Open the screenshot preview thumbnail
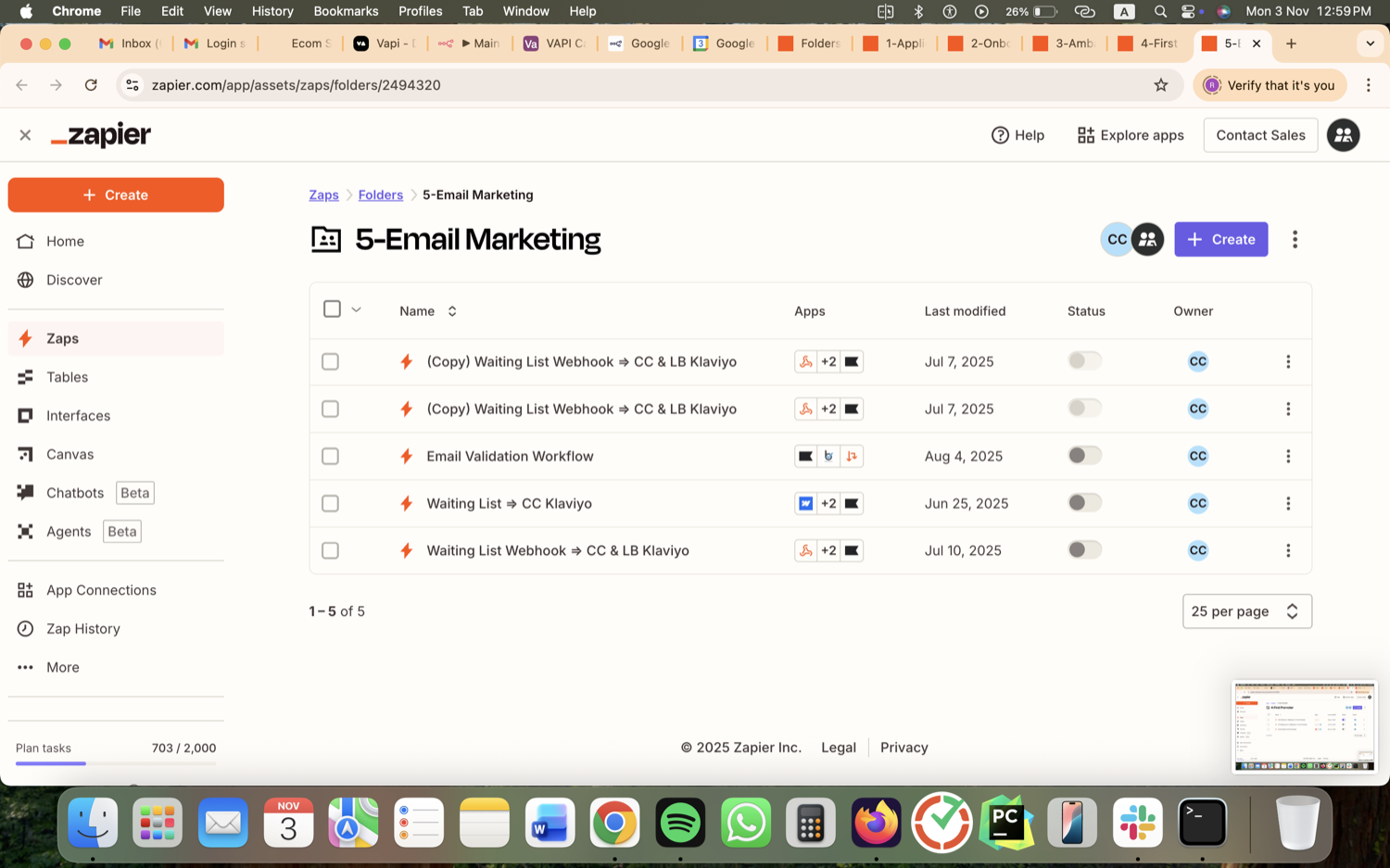 1304,727
